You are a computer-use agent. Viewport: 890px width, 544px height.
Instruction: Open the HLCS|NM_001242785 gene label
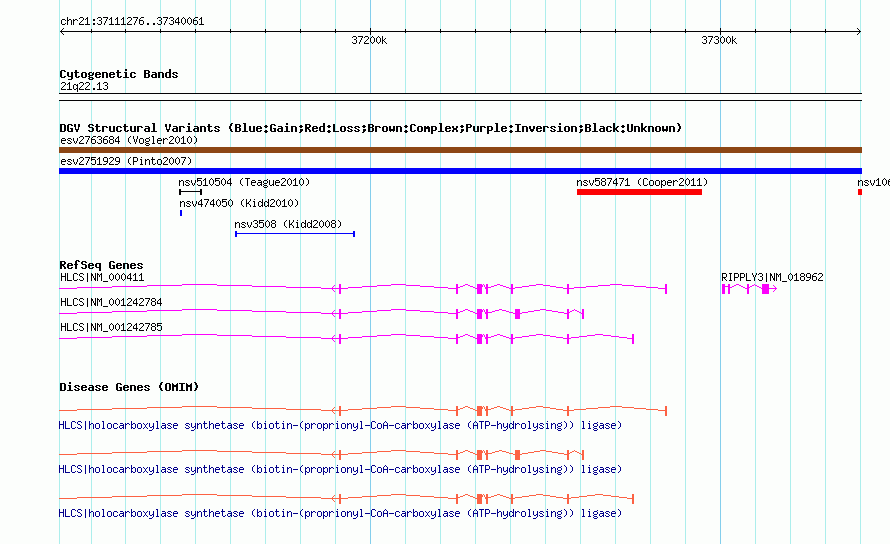tap(111, 328)
